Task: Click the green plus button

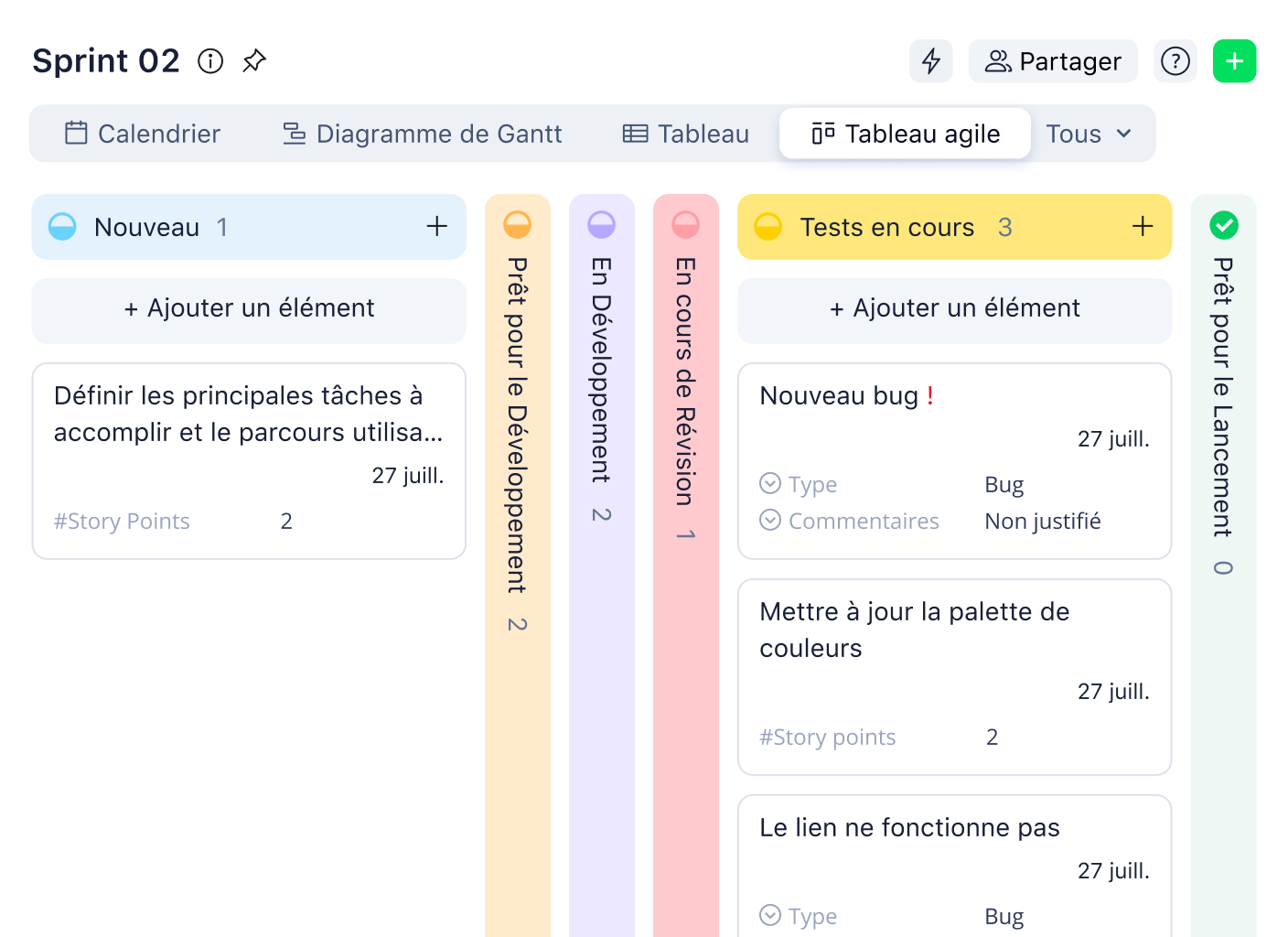Action: [1235, 61]
